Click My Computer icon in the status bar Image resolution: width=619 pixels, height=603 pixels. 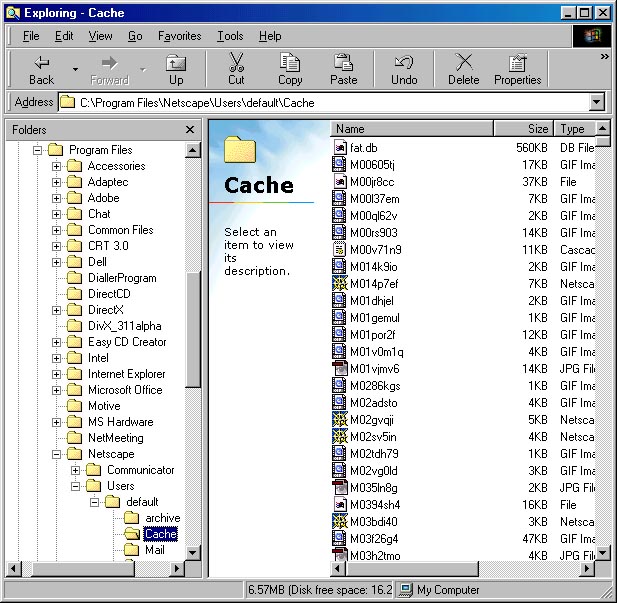point(405,590)
